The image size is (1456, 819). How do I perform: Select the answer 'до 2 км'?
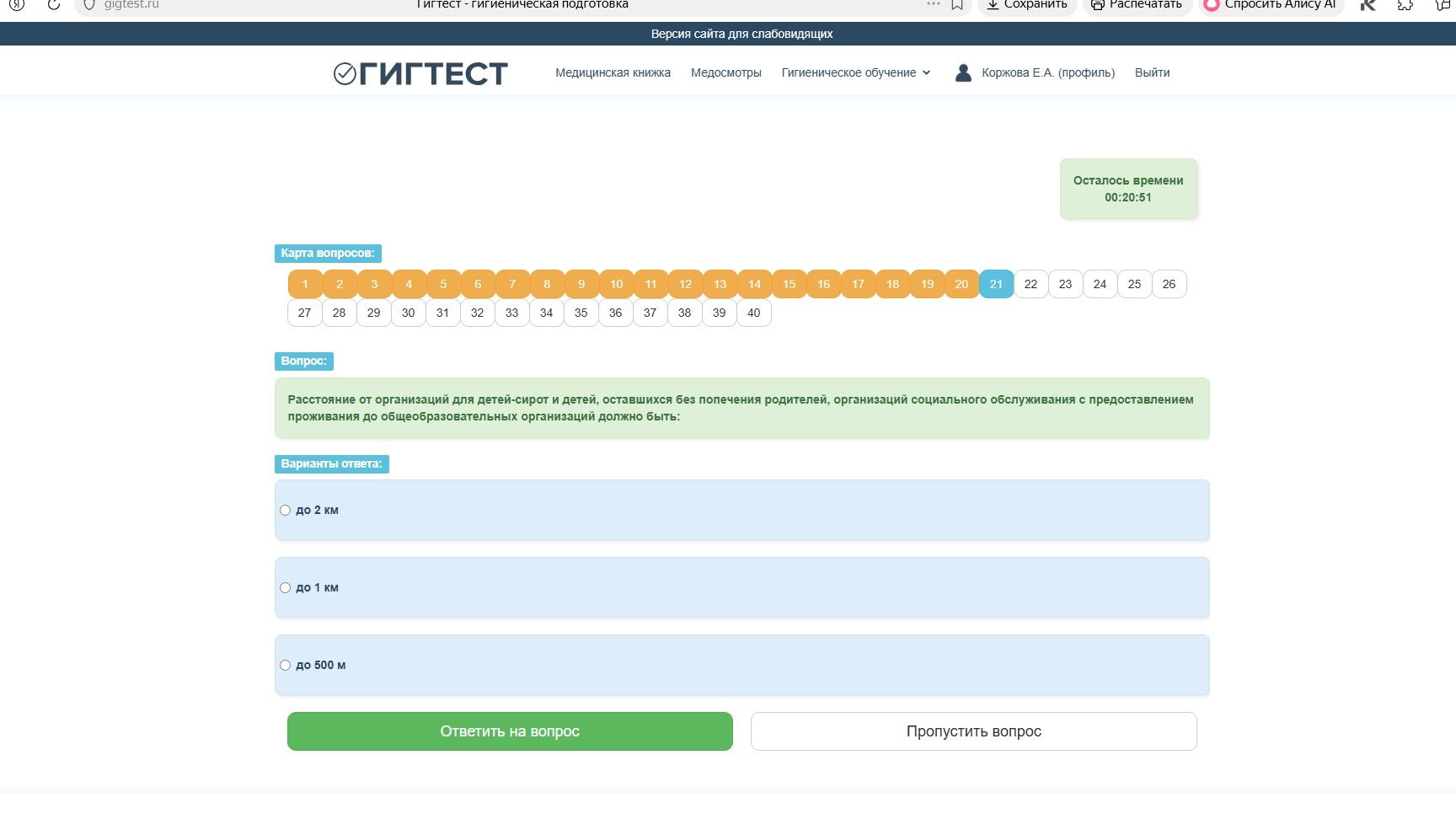pyautogui.click(x=285, y=510)
